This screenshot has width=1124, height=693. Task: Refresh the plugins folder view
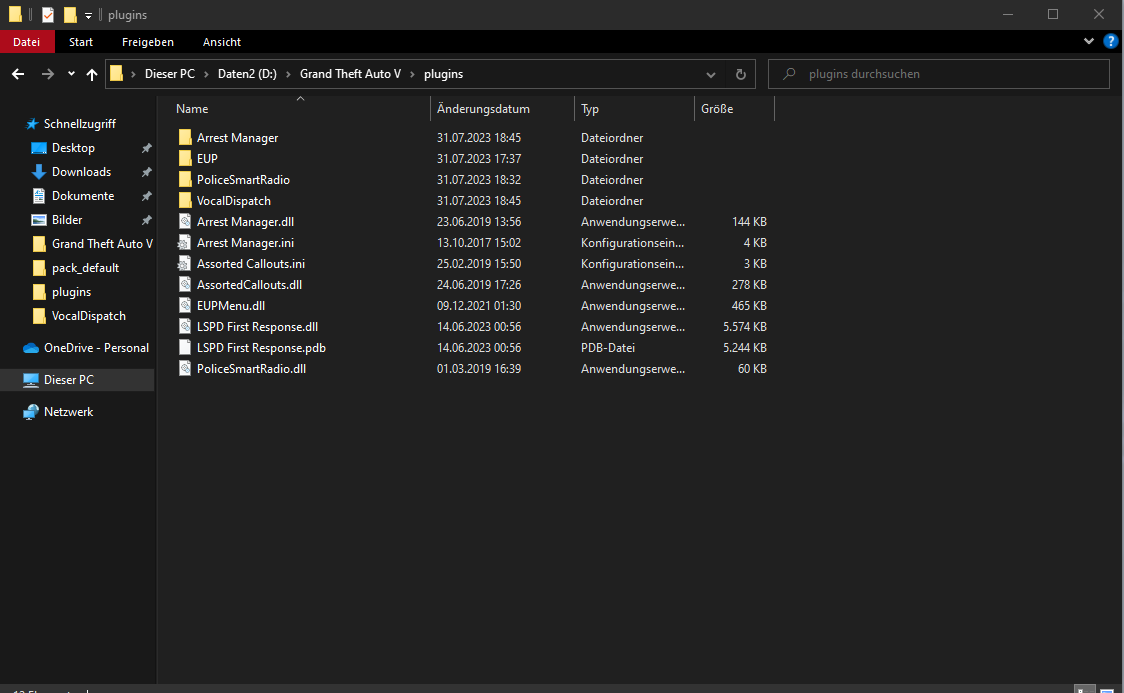pyautogui.click(x=740, y=74)
